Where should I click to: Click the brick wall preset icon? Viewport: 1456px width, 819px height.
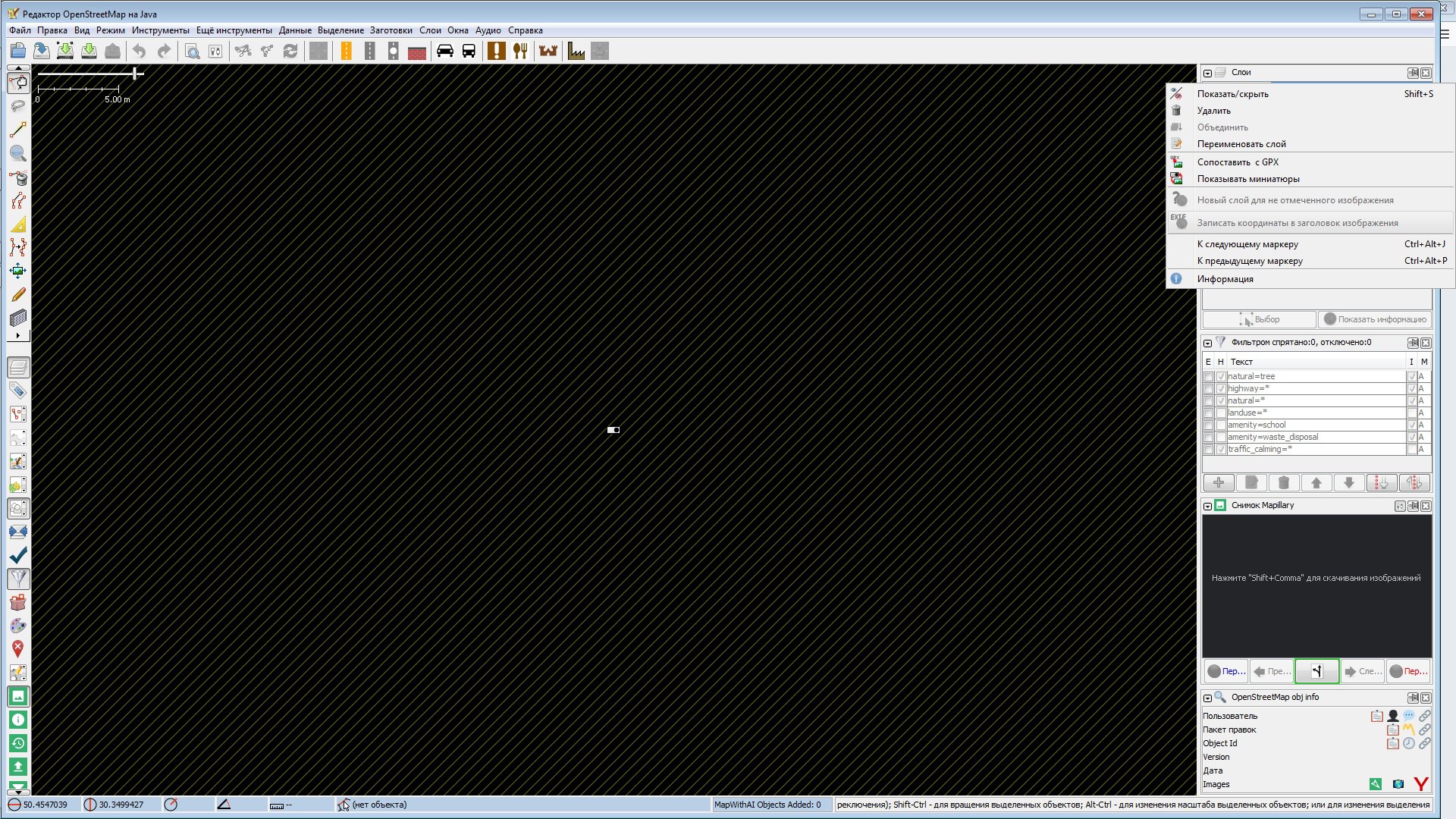coord(416,52)
